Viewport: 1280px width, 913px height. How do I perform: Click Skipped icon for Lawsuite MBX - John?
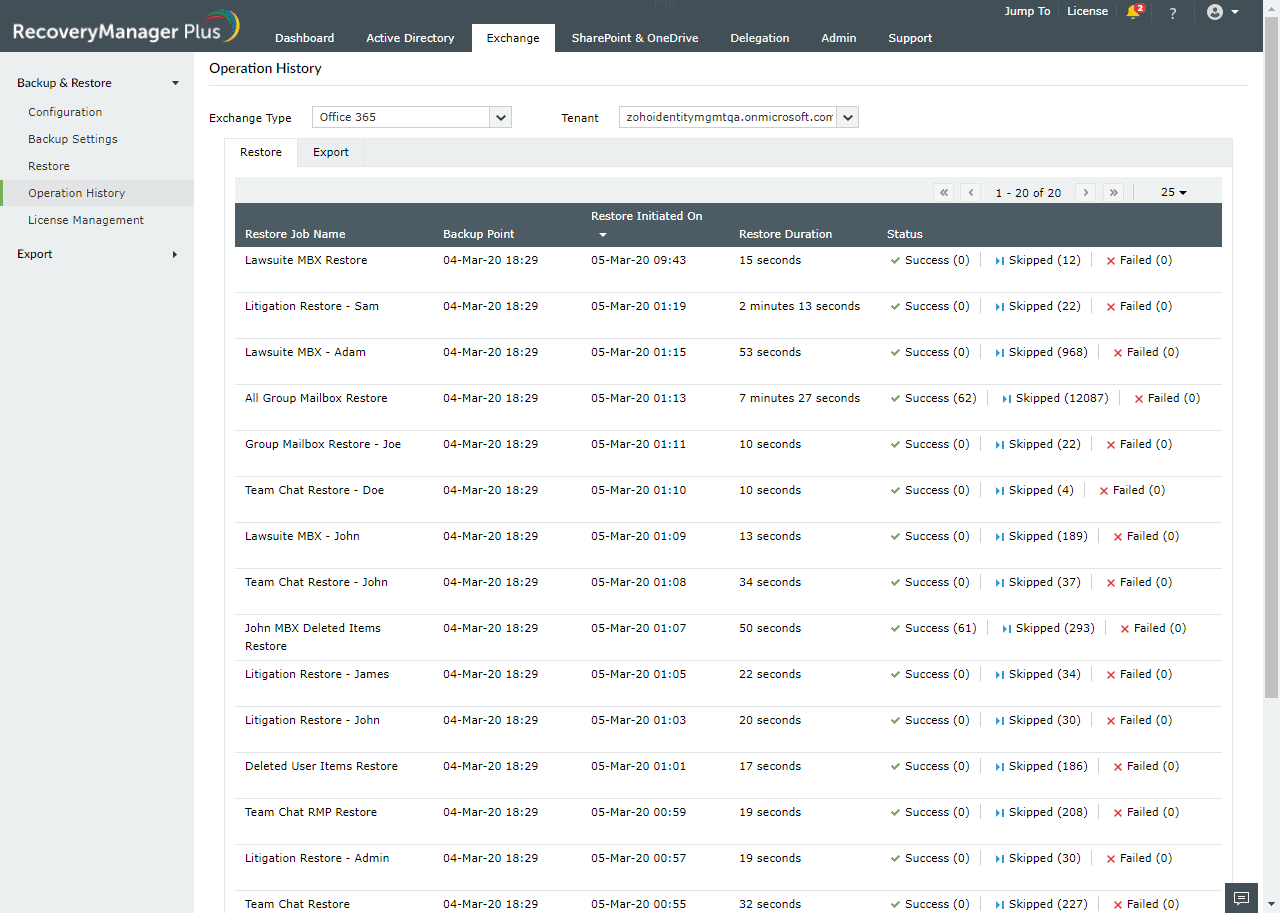tap(1000, 536)
